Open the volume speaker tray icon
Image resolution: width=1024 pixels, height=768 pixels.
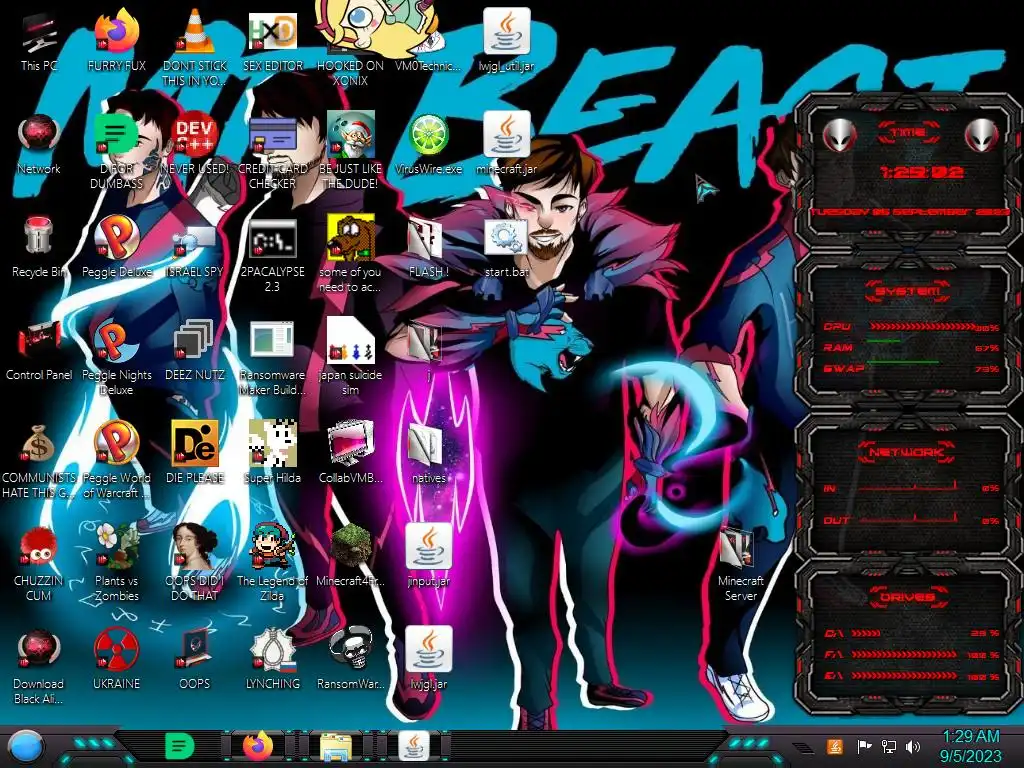coord(913,746)
